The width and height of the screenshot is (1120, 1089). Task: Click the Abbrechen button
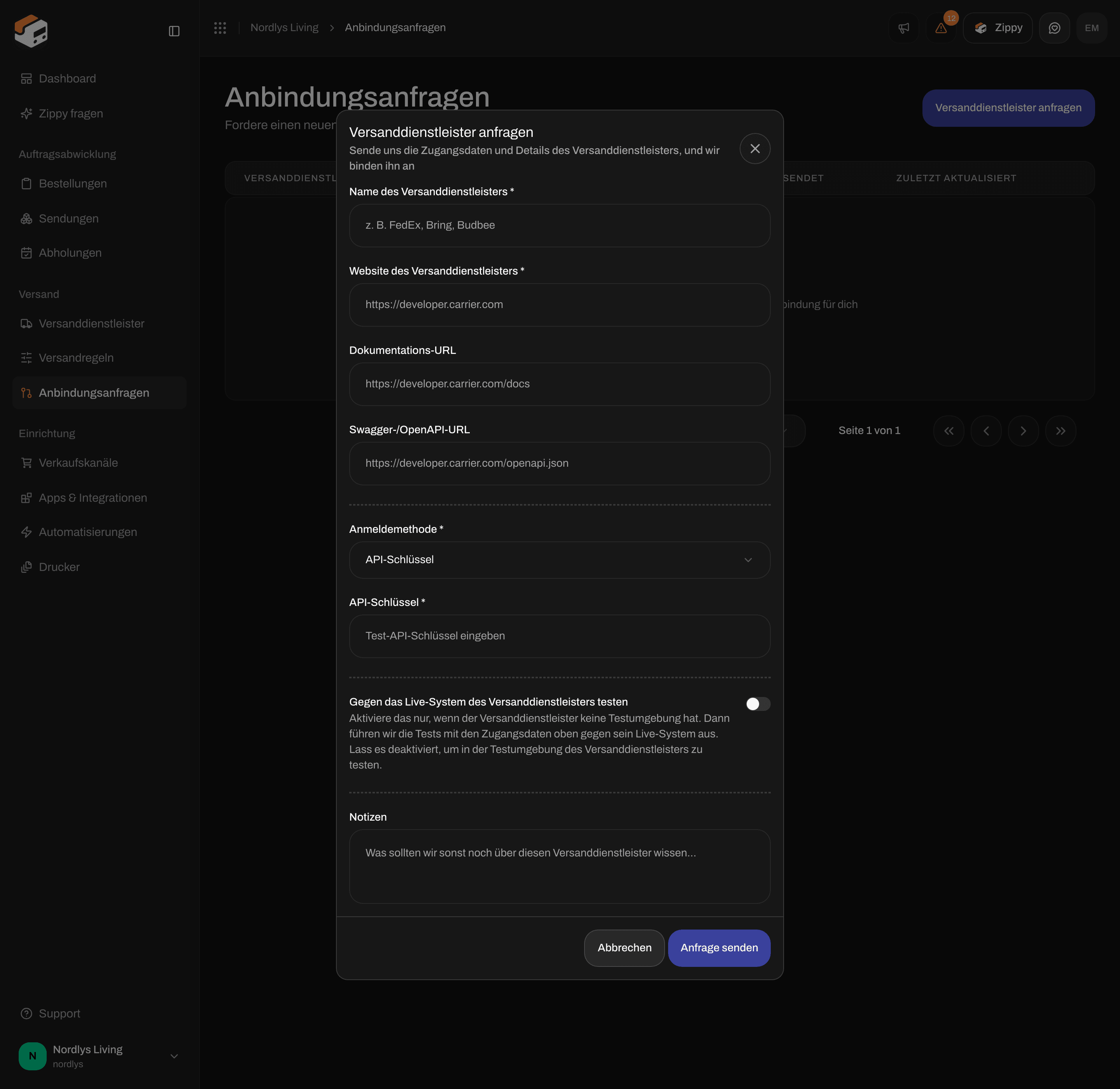pos(624,948)
